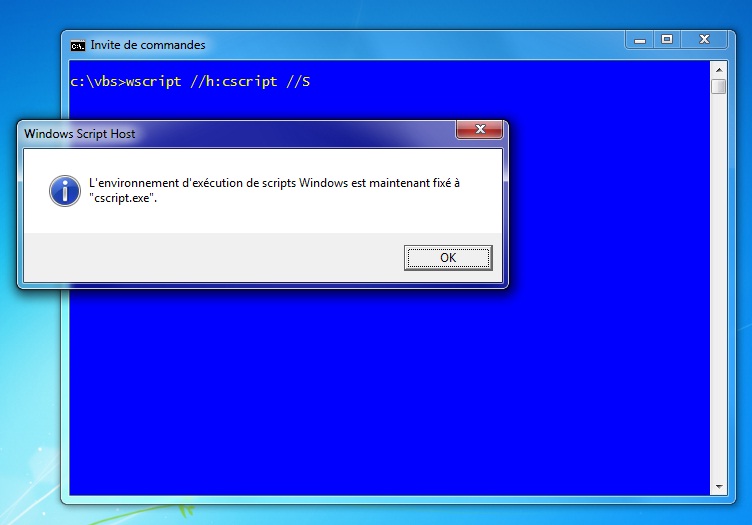
Task: Click the grey footer strip beside OK
Action: [213, 258]
